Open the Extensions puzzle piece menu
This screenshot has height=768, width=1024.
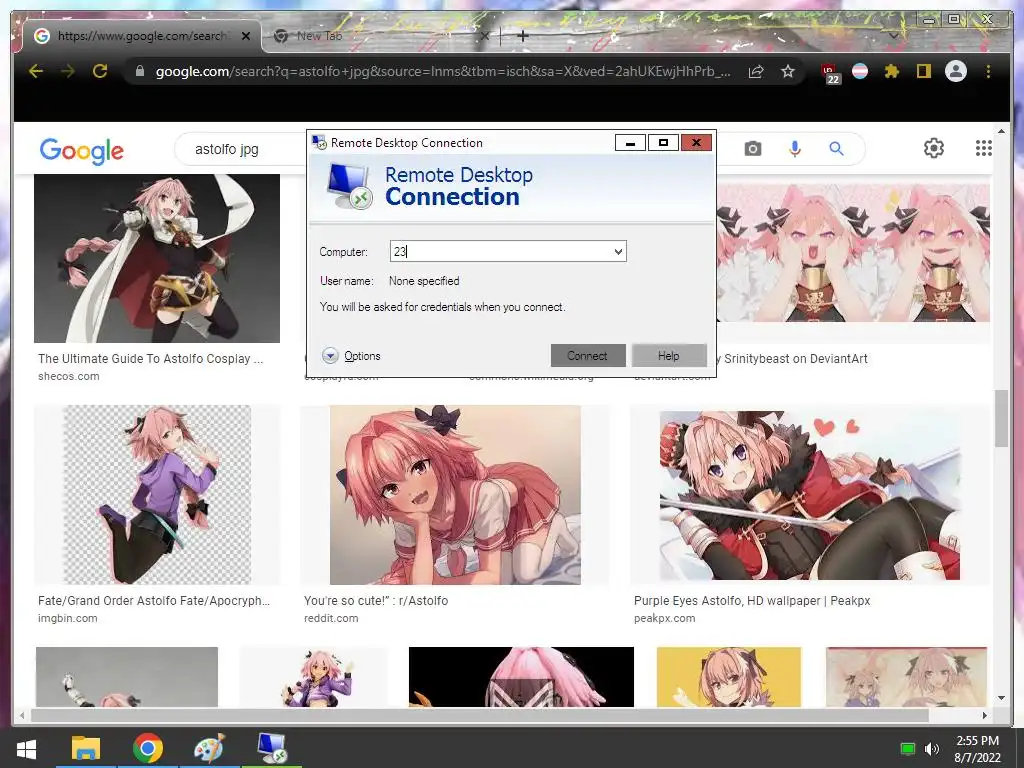click(891, 71)
